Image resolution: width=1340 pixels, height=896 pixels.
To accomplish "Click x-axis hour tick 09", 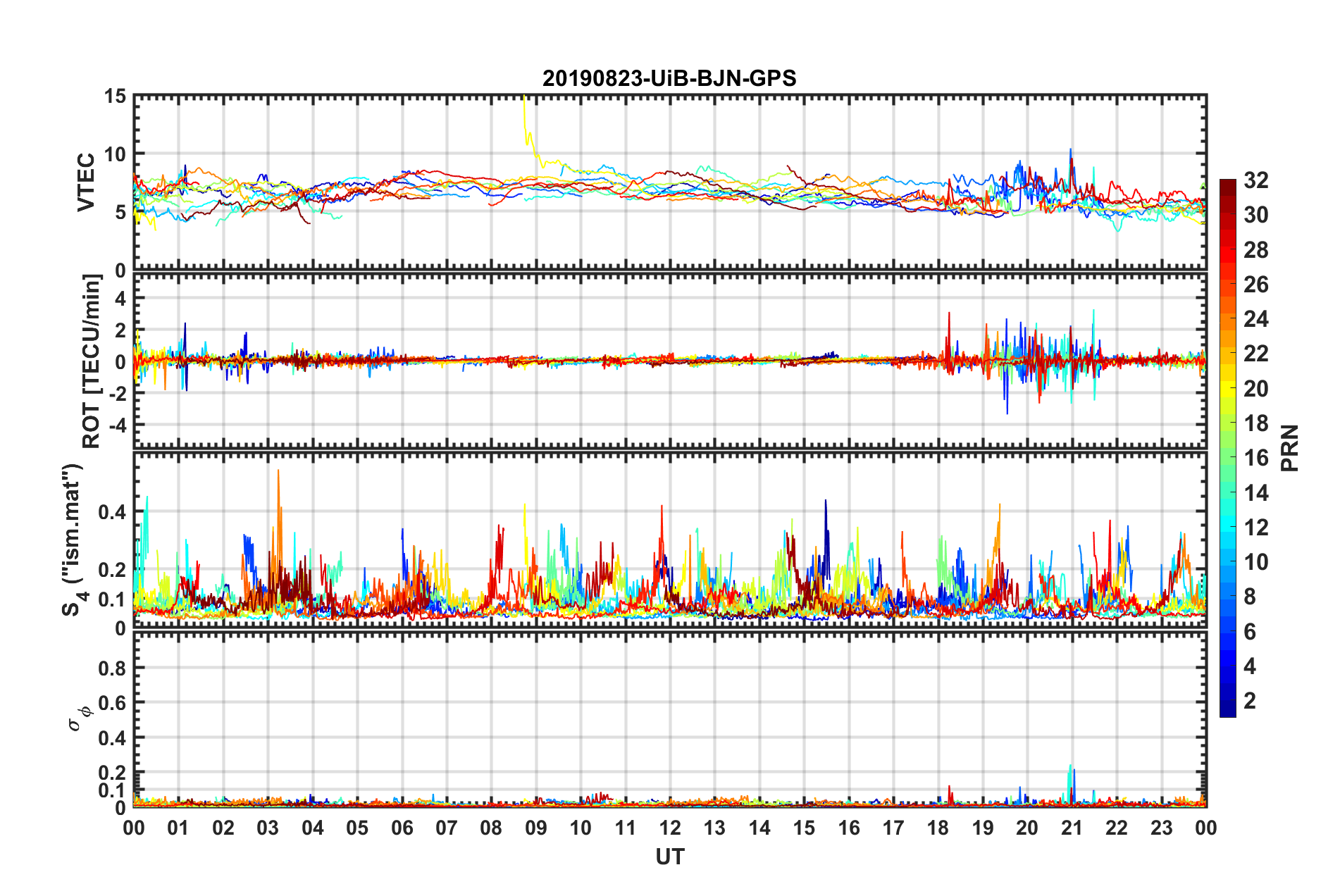I will point(536,828).
